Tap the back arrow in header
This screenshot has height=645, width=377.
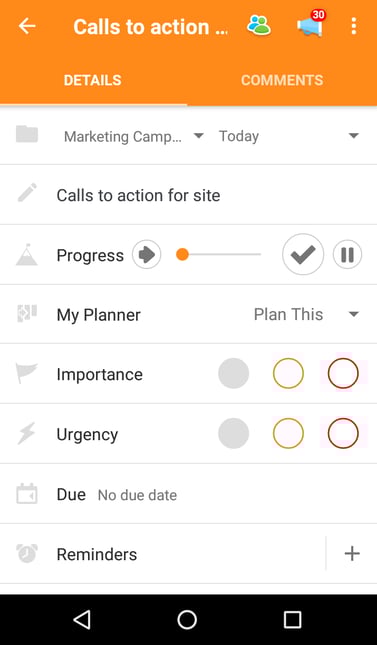click(27, 26)
